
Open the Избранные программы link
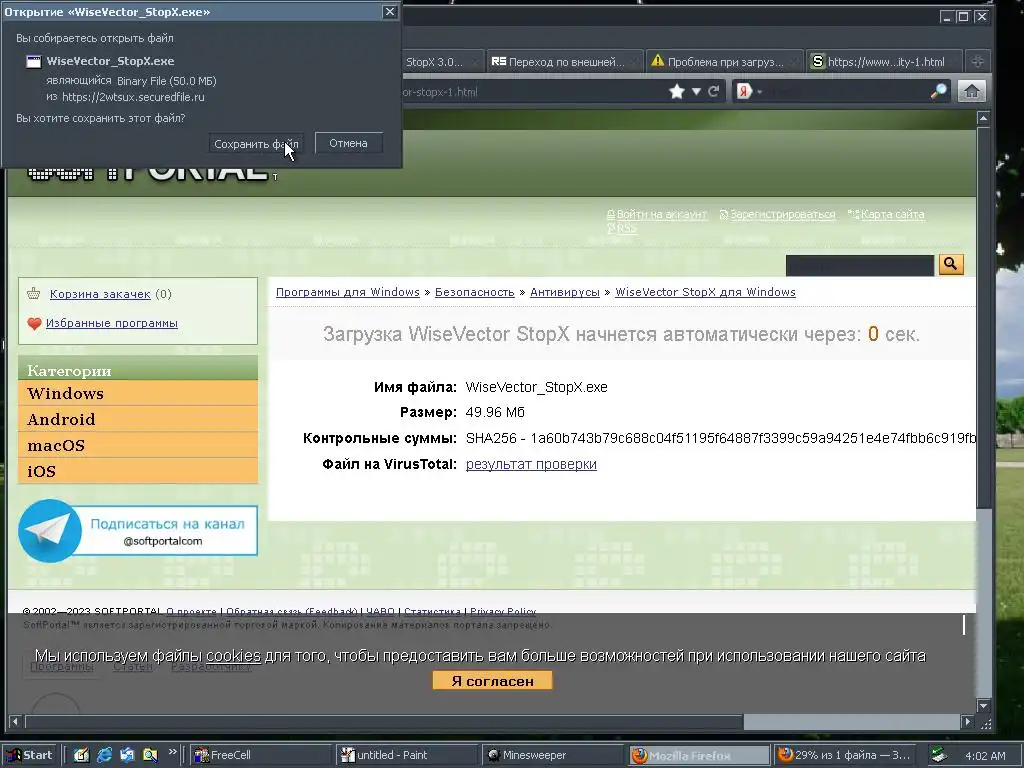tap(112, 323)
